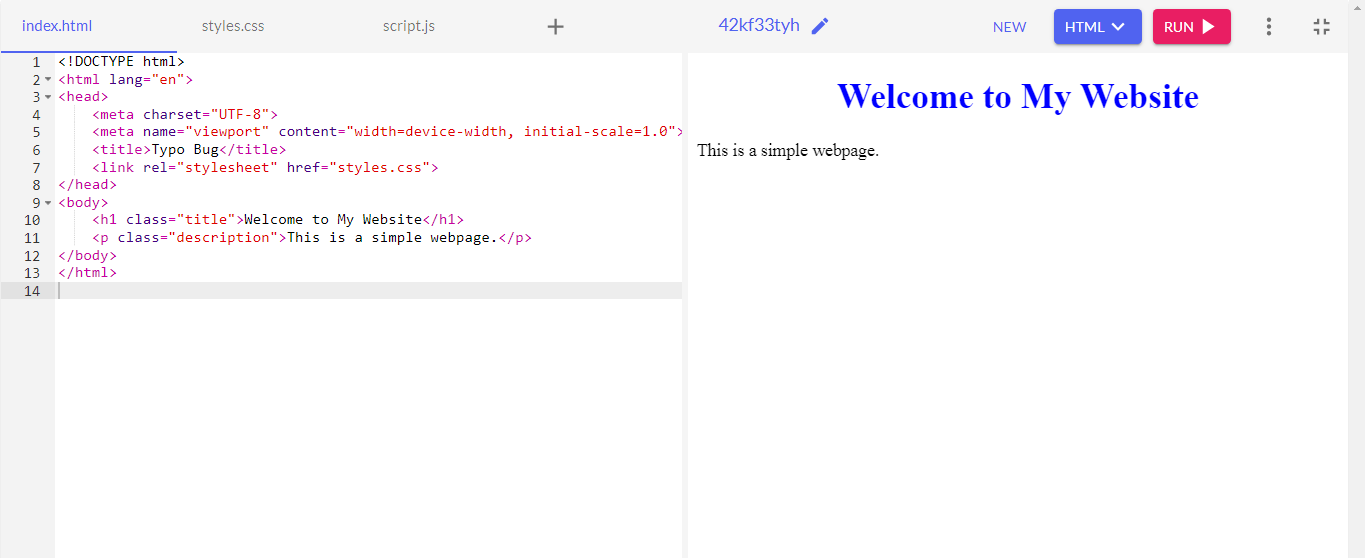Click the NEW button
Screen dimensions: 1365x558
point(1009,27)
